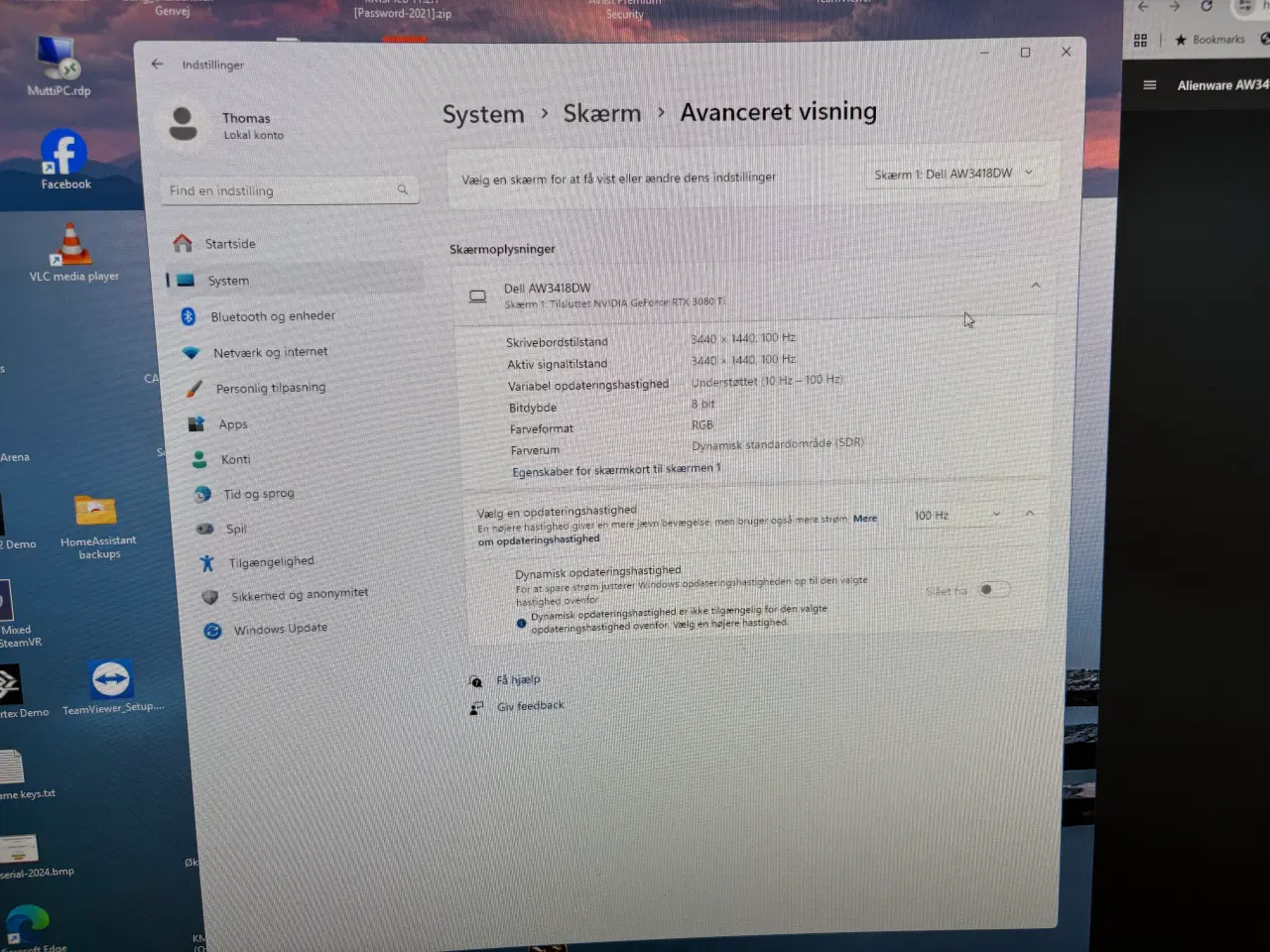Click the Thomas account avatar

(183, 124)
